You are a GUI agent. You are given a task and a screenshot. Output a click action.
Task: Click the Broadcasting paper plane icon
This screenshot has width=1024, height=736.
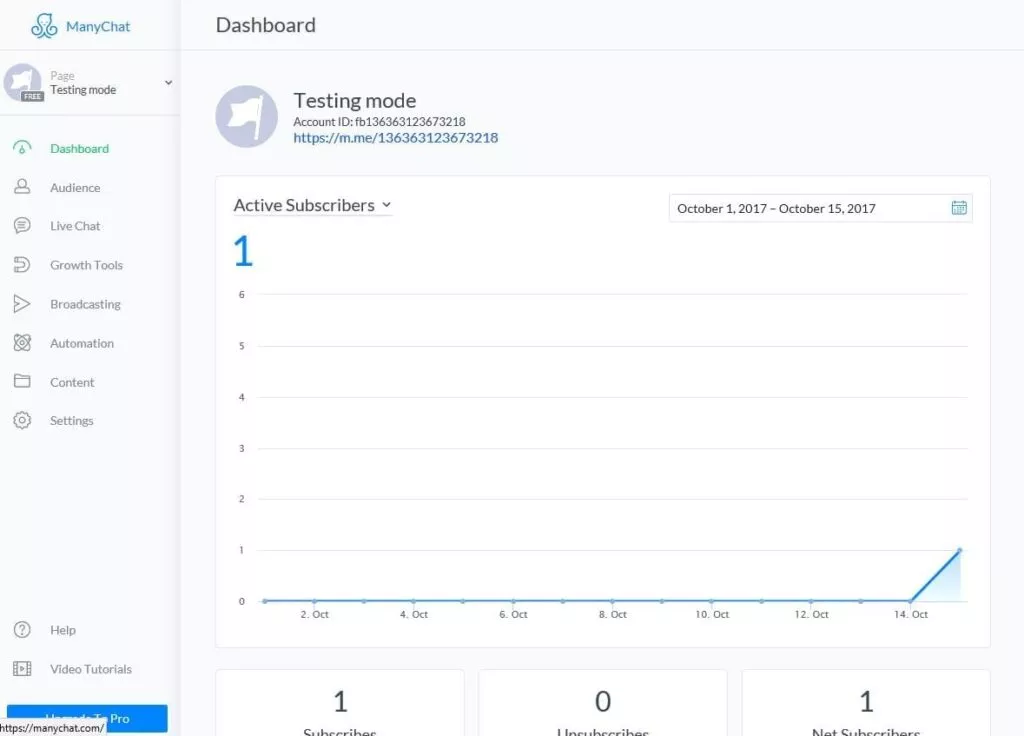tap(22, 304)
